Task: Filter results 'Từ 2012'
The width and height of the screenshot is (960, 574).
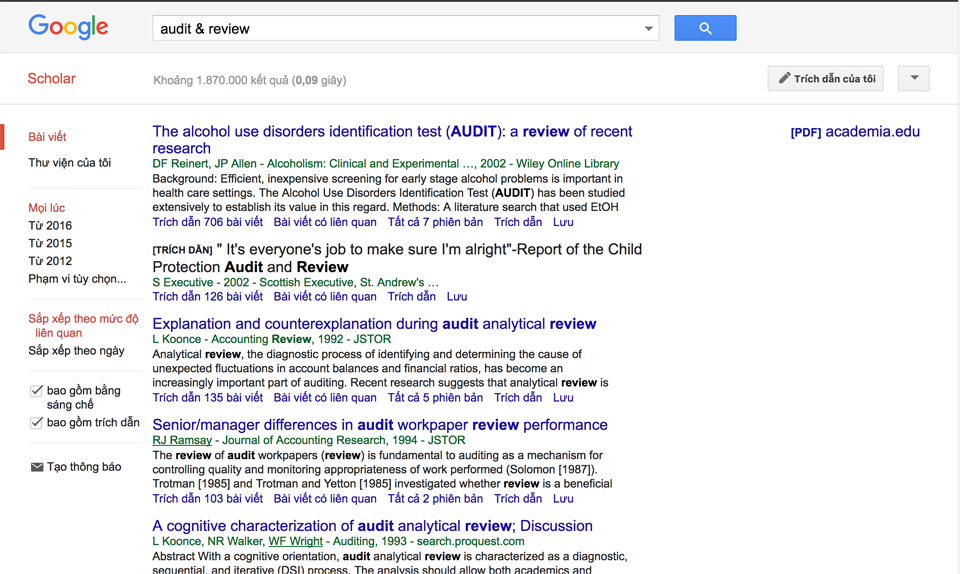Action: (x=50, y=261)
